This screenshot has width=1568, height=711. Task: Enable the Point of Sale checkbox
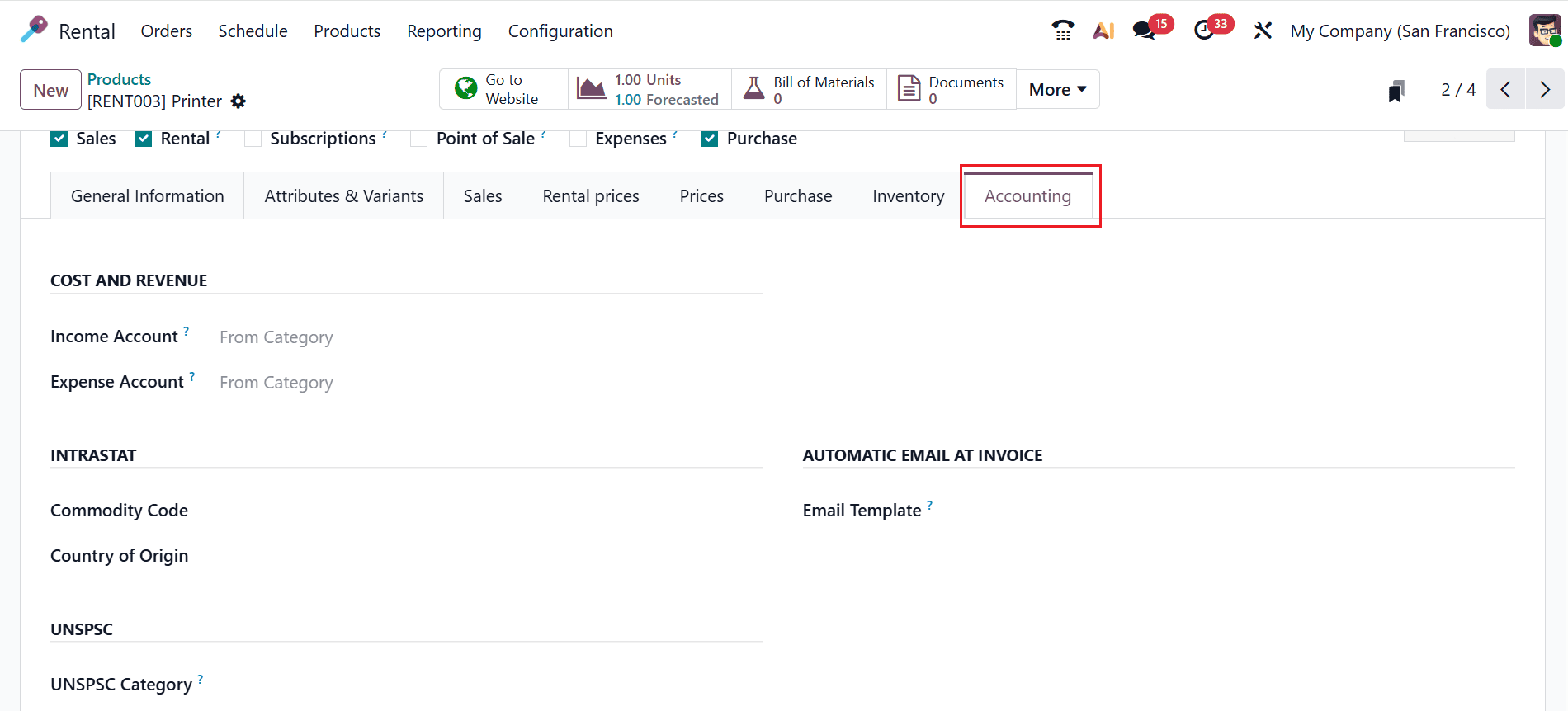(419, 139)
